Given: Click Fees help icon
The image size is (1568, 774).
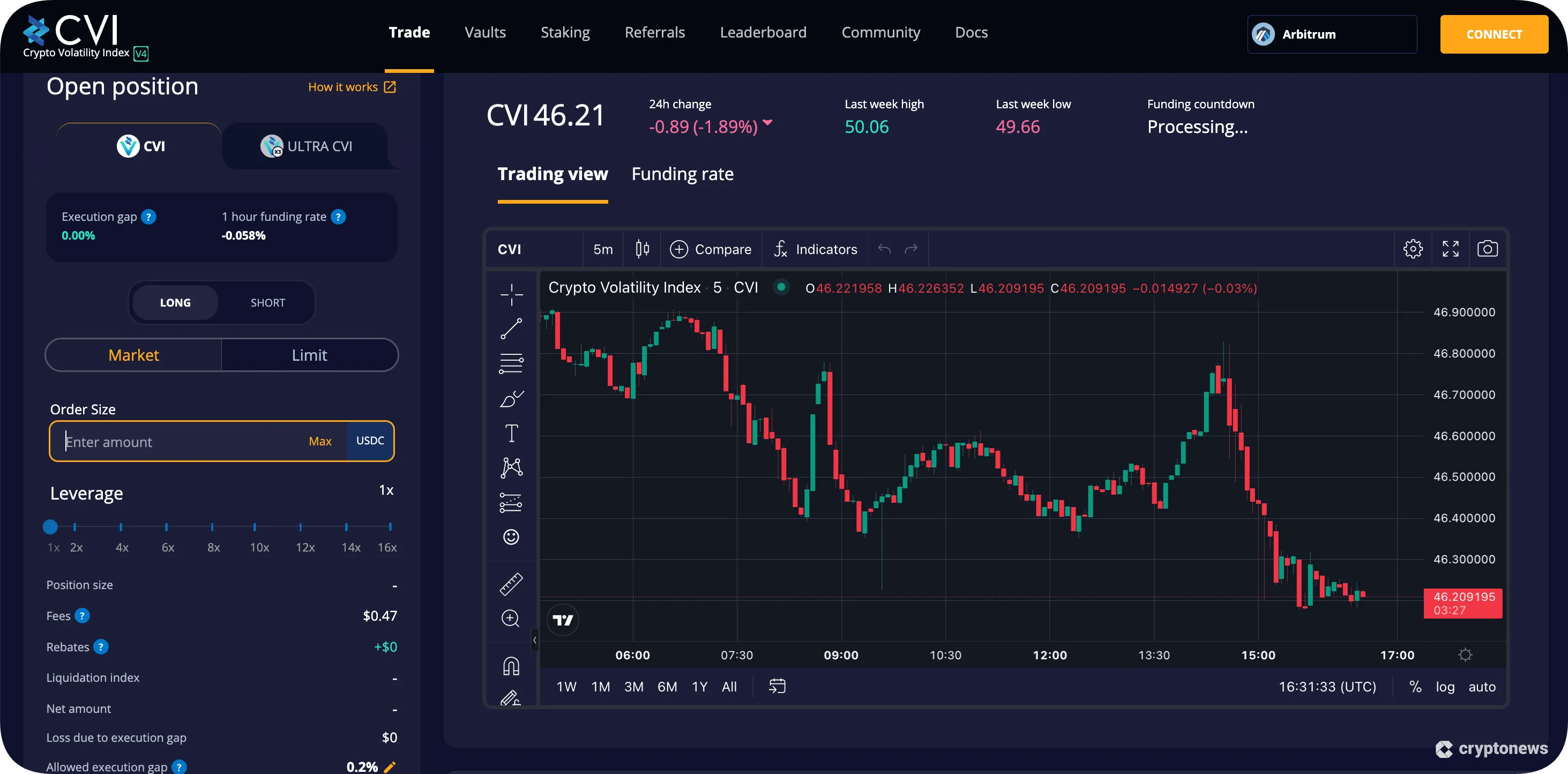Looking at the screenshot, I should click(x=82, y=616).
